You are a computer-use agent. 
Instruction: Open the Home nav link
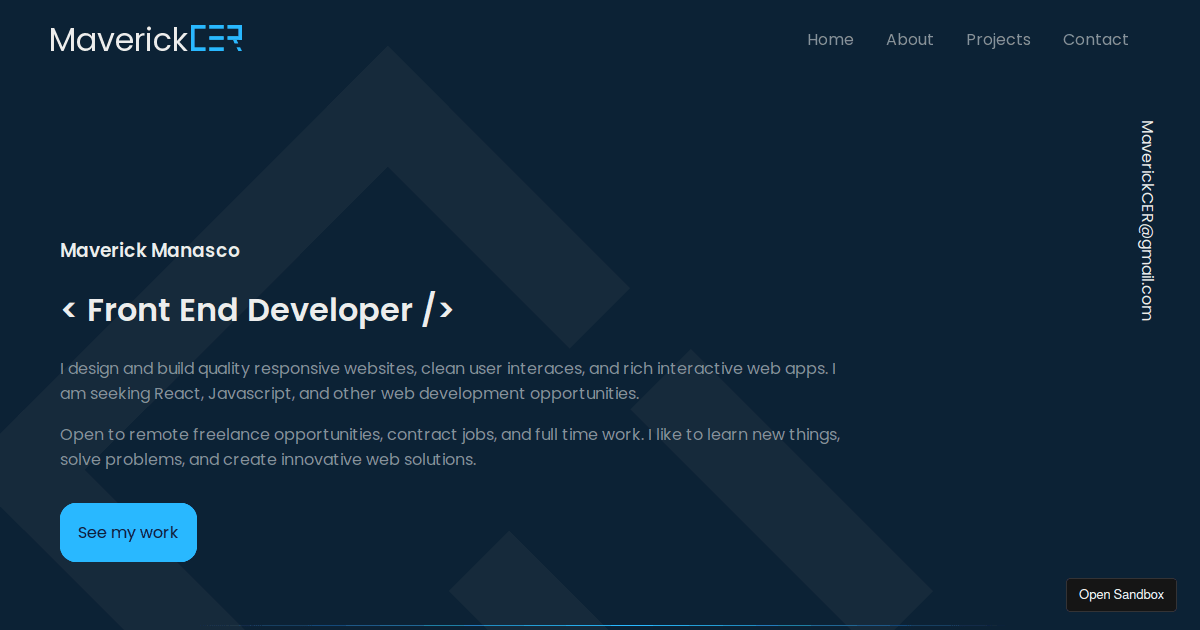coord(830,40)
